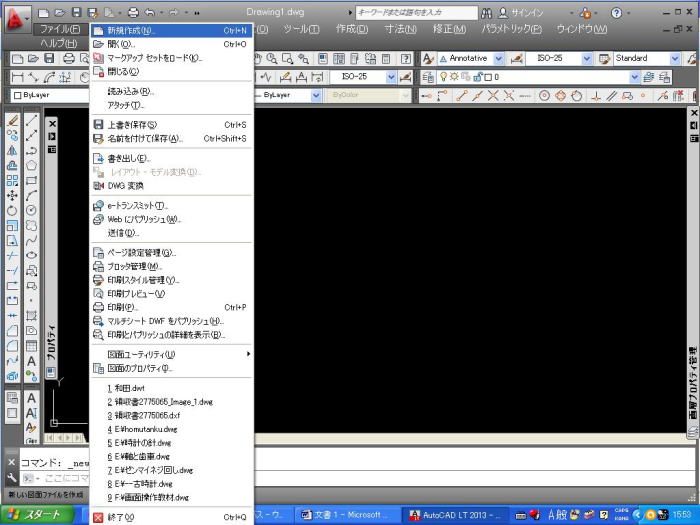Select the Chamfer tool
Viewport: 700px width, 525px height.
[12, 331]
